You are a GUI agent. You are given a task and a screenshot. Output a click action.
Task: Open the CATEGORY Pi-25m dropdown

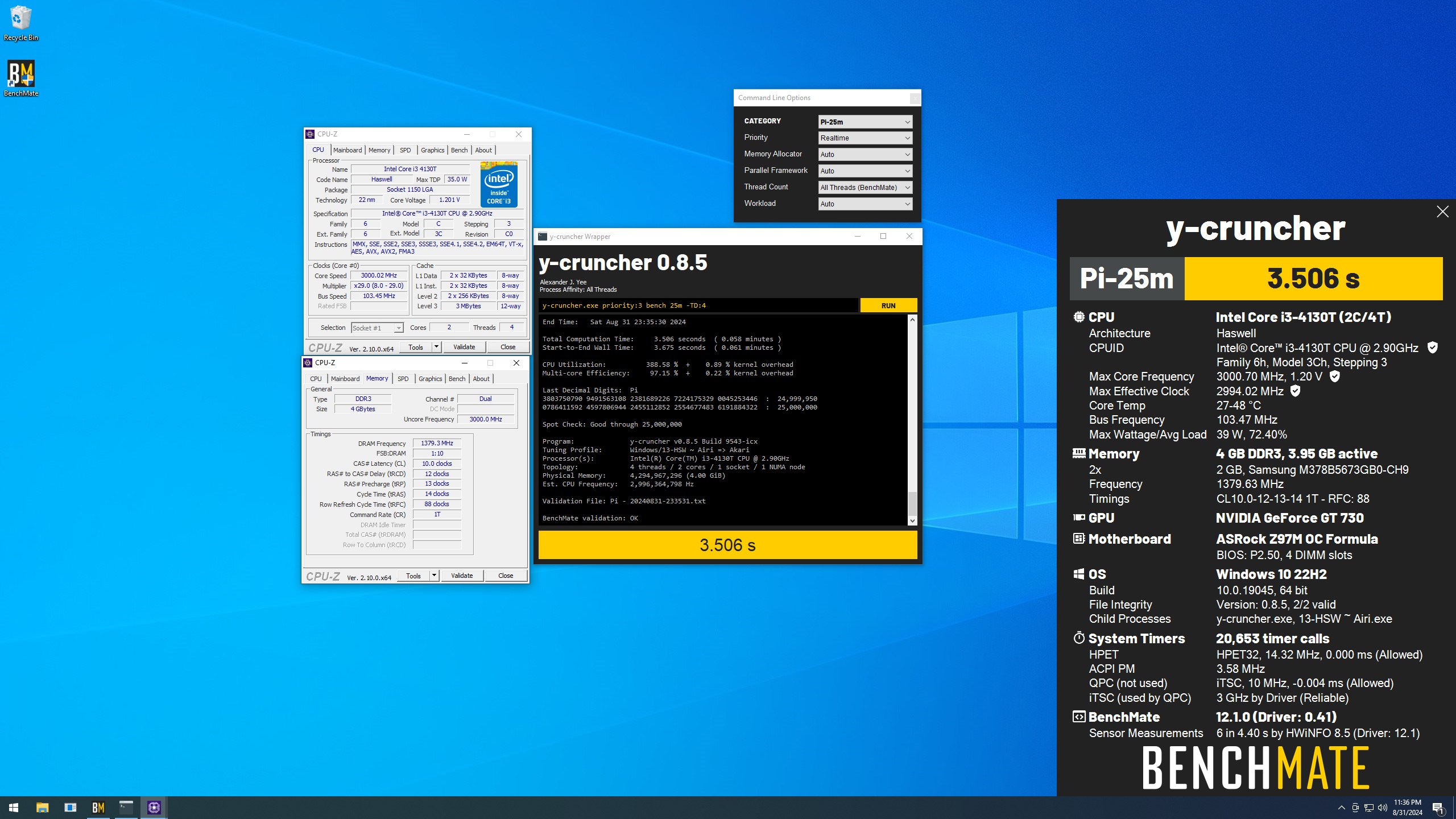pos(865,122)
